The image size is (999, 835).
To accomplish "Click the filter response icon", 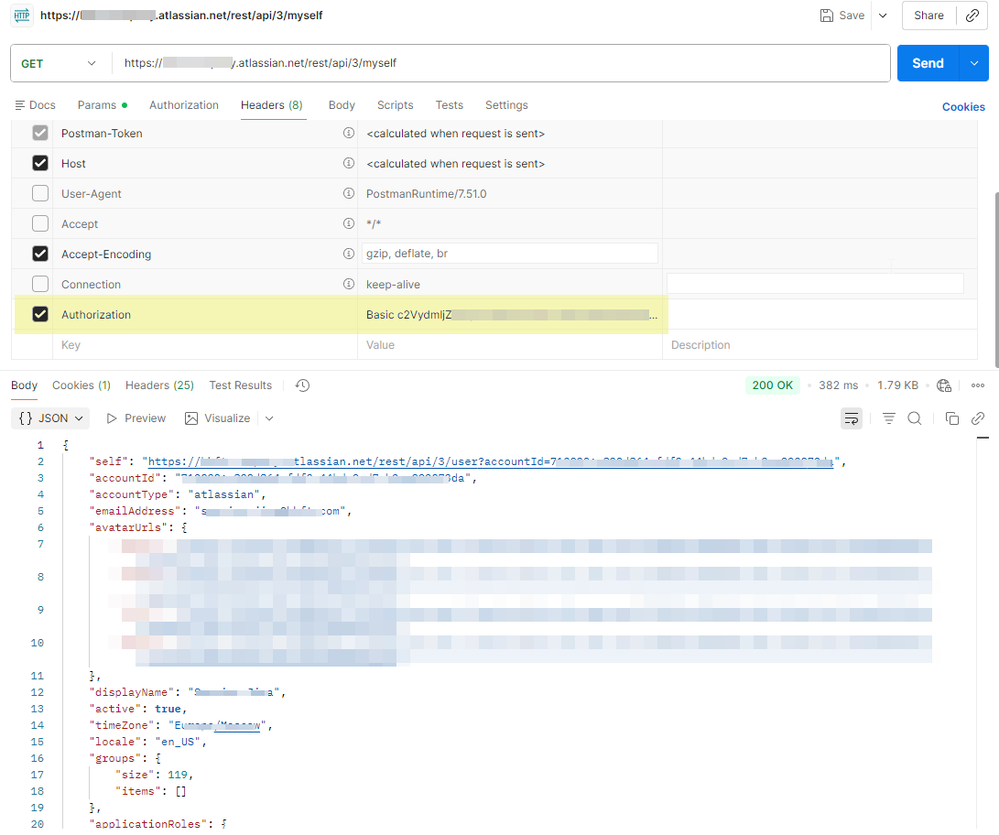I will [889, 418].
